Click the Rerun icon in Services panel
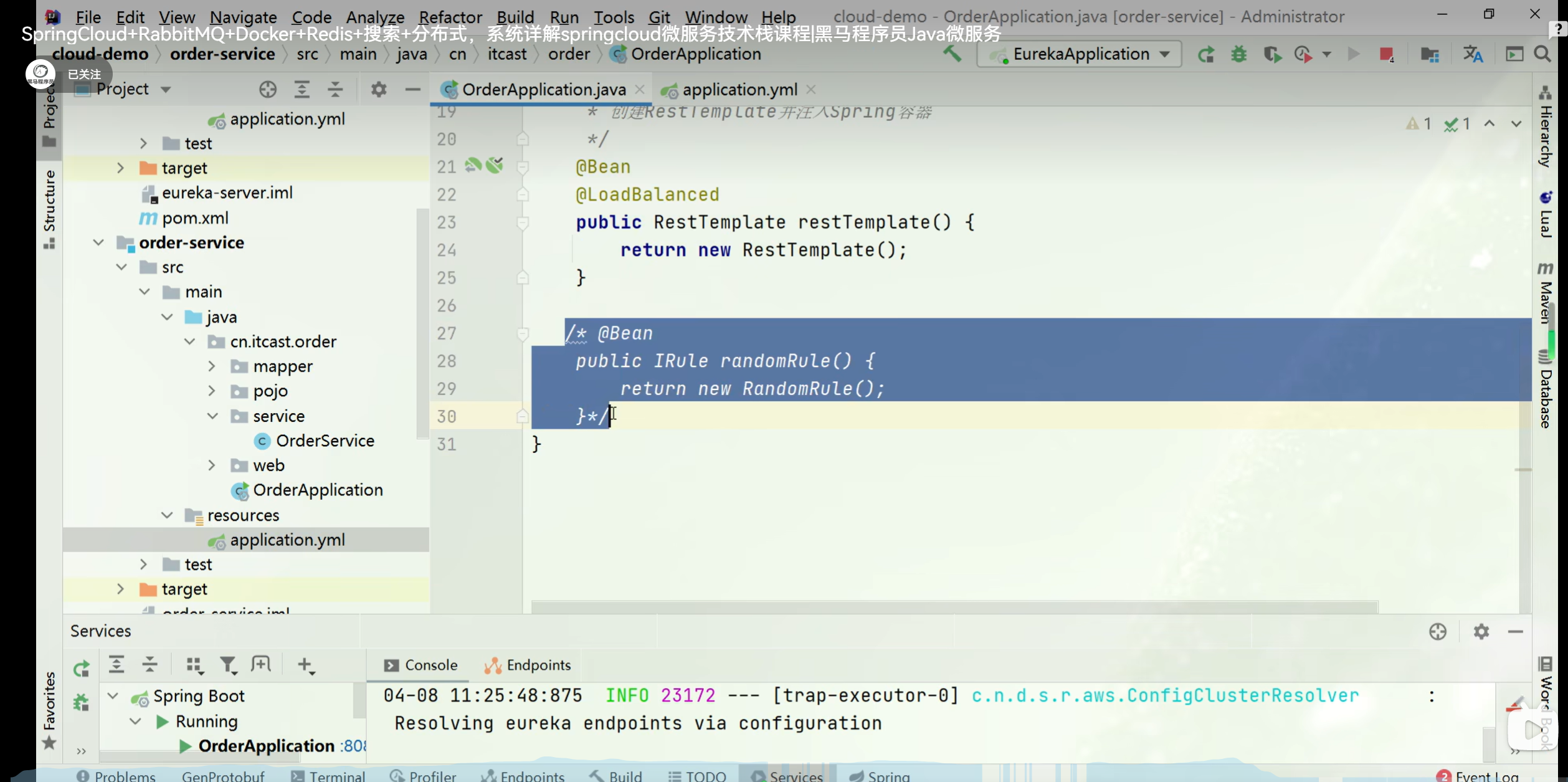This screenshot has height=782, width=1568. (x=82, y=668)
